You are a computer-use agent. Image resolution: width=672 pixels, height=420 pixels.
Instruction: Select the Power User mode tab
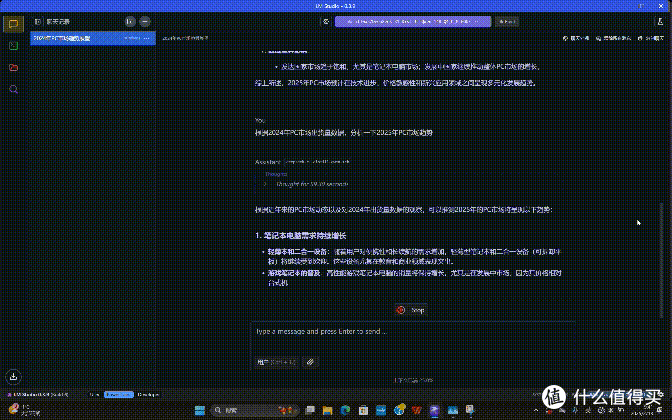119,394
